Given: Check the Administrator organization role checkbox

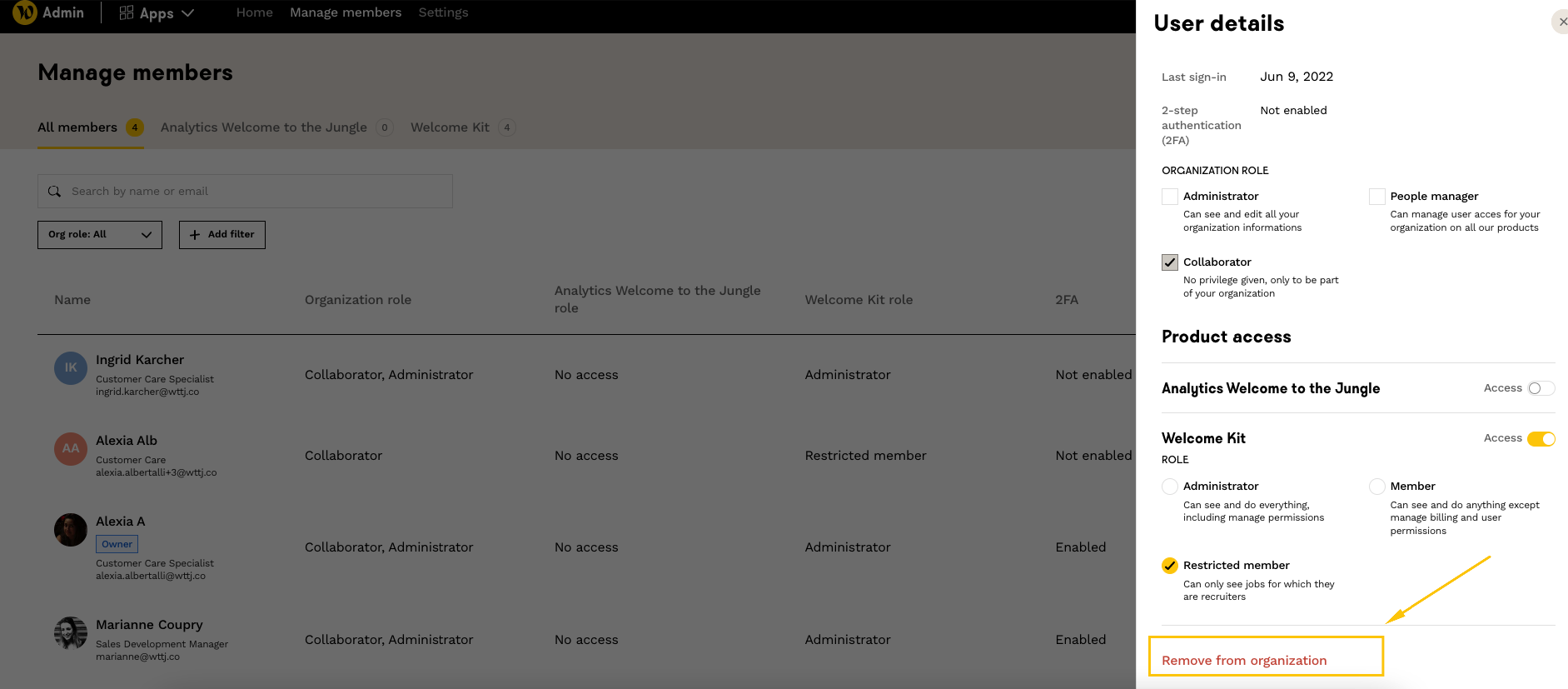Looking at the screenshot, I should (1170, 197).
